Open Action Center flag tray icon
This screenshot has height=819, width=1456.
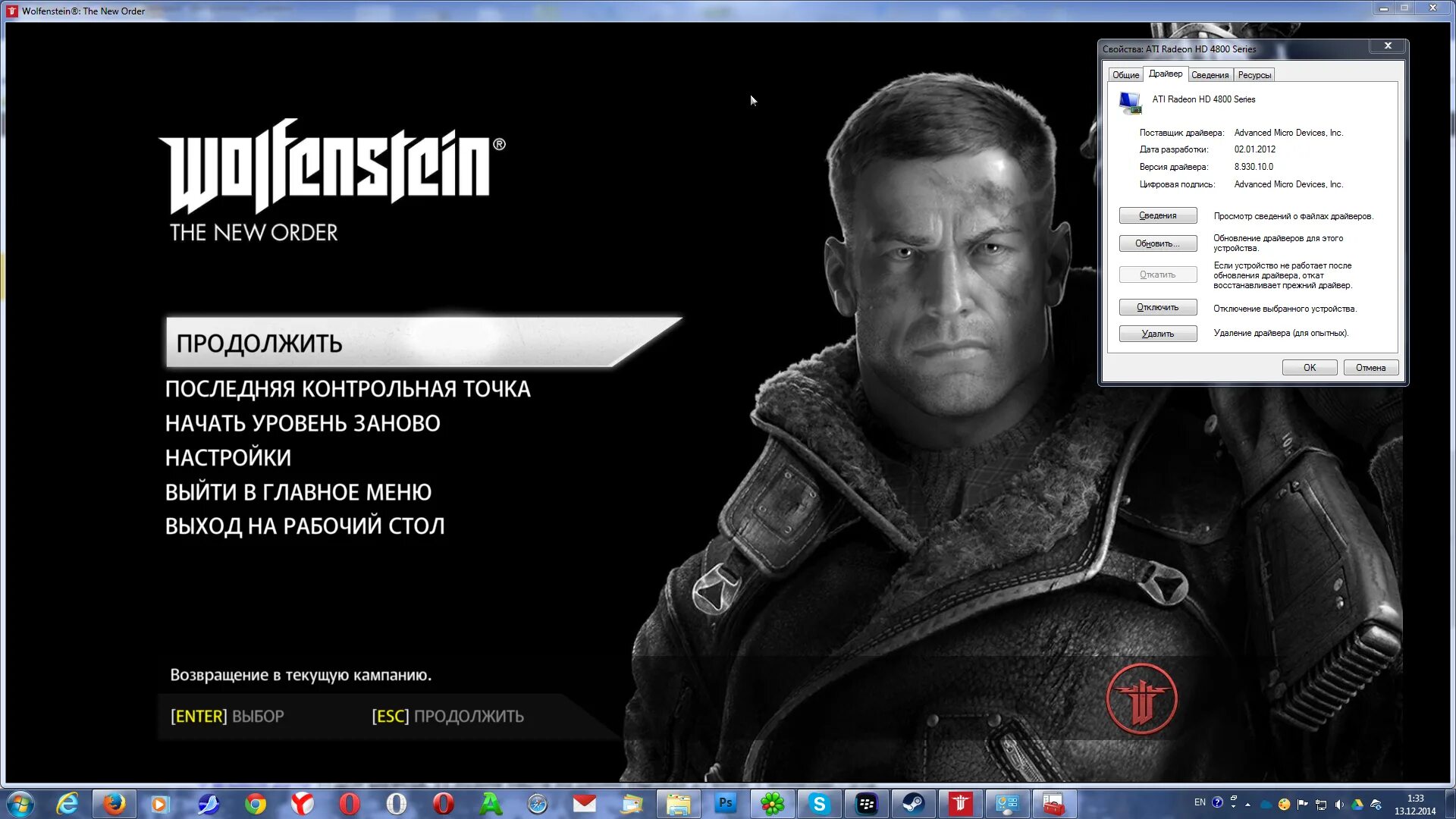point(1303,805)
